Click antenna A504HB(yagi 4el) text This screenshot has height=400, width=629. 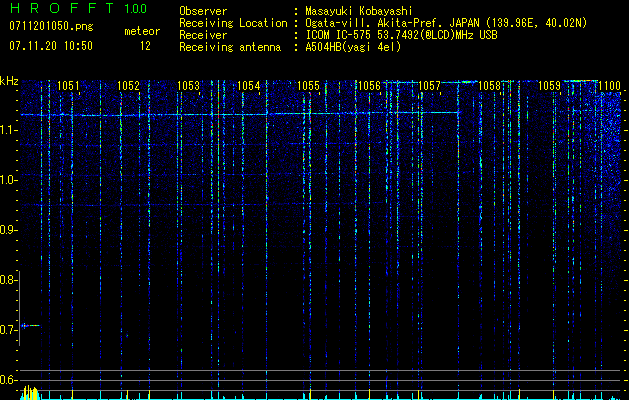pyautogui.click(x=353, y=47)
